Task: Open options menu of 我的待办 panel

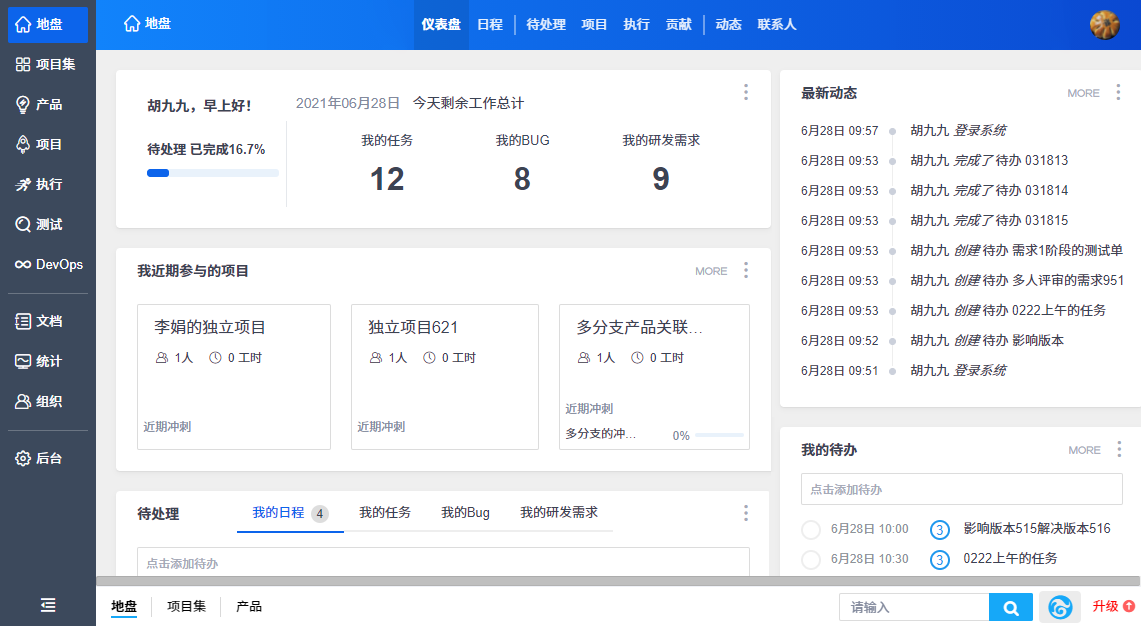Action: point(1119,449)
